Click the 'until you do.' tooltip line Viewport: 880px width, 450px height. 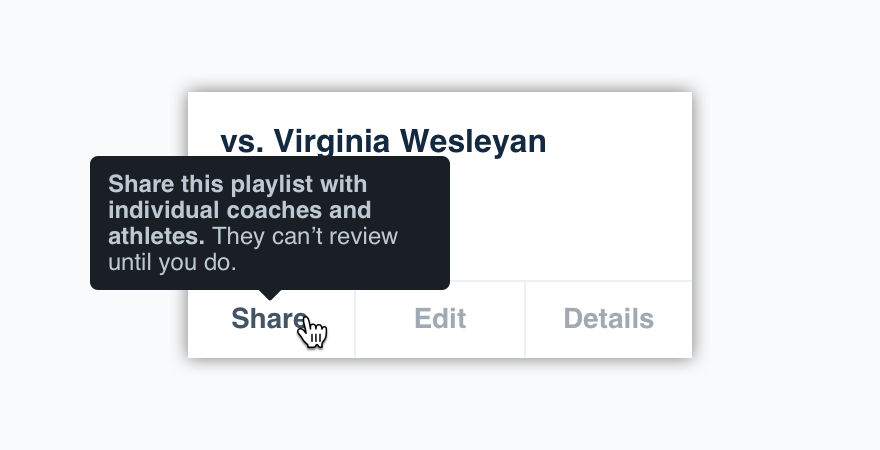[172, 263]
